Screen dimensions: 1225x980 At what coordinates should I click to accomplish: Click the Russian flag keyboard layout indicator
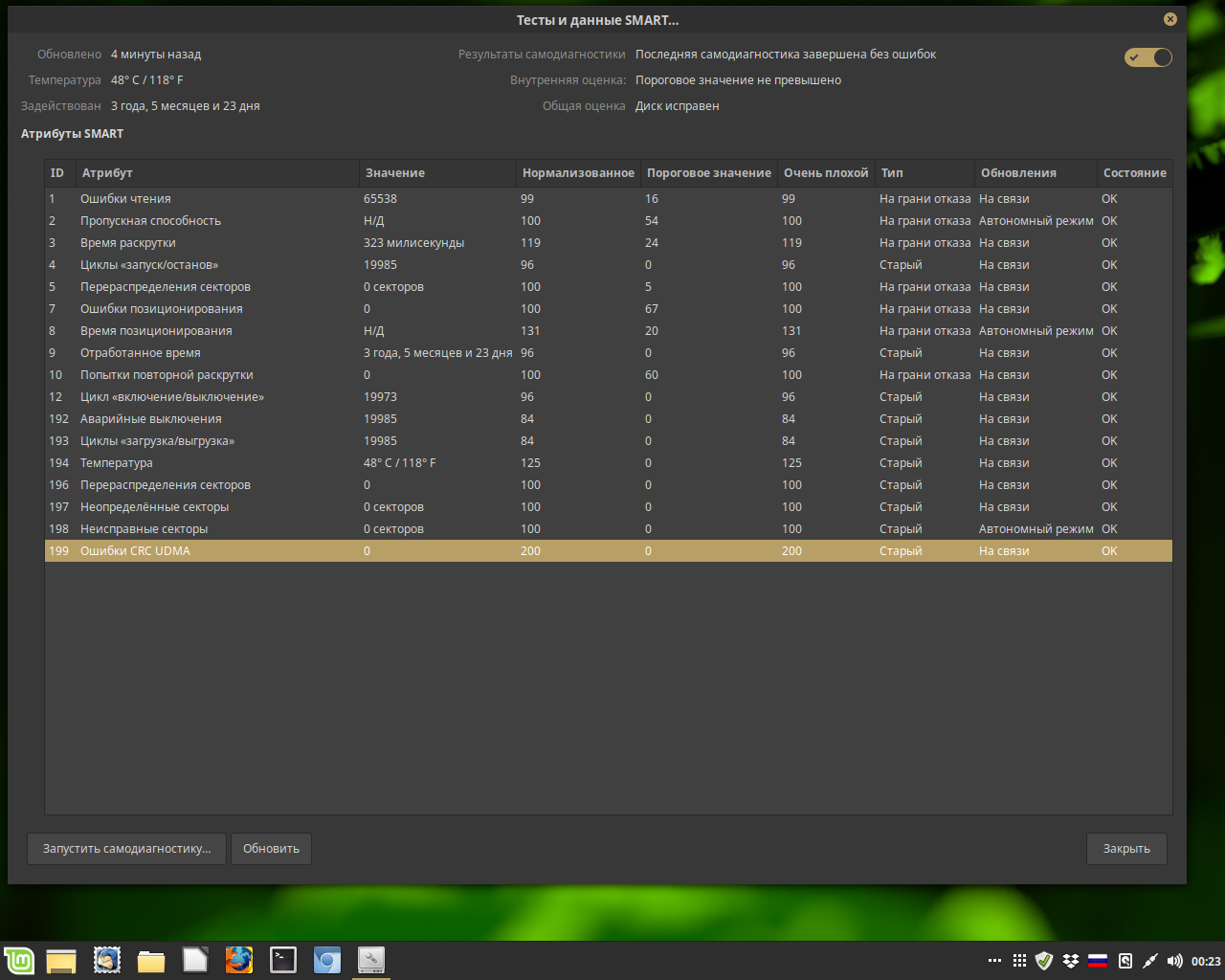pyautogui.click(x=1098, y=961)
